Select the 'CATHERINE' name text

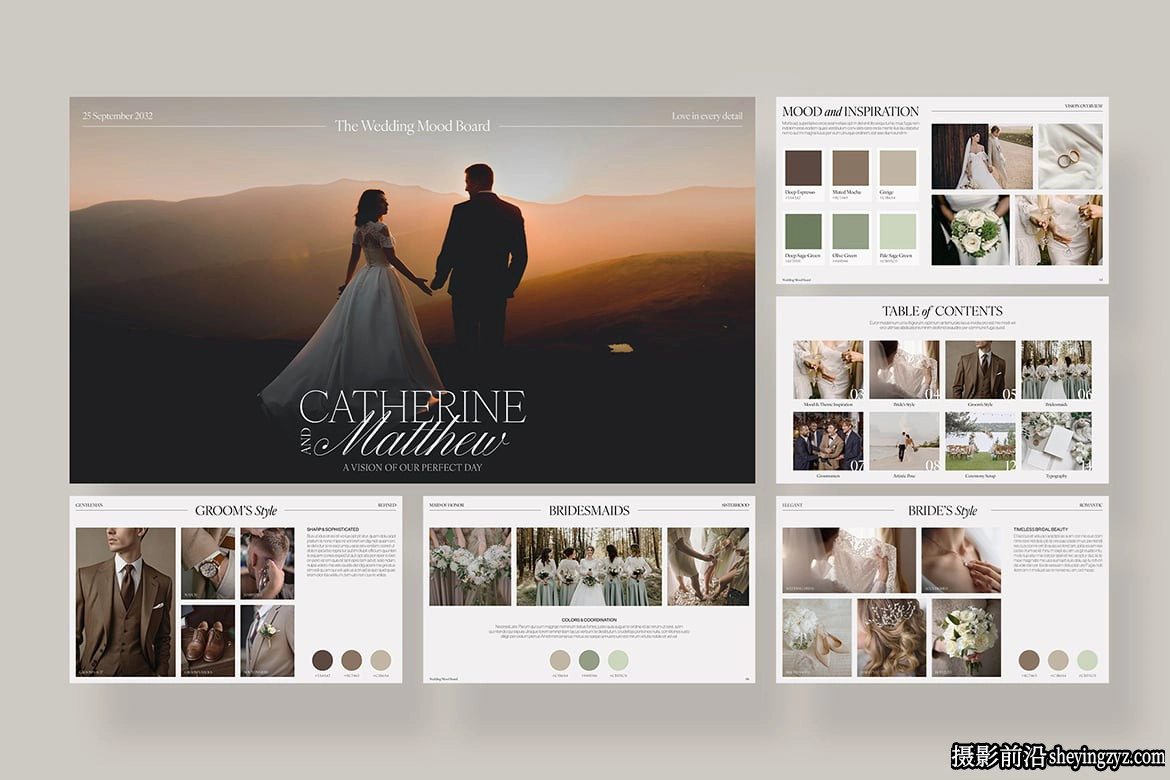point(413,406)
